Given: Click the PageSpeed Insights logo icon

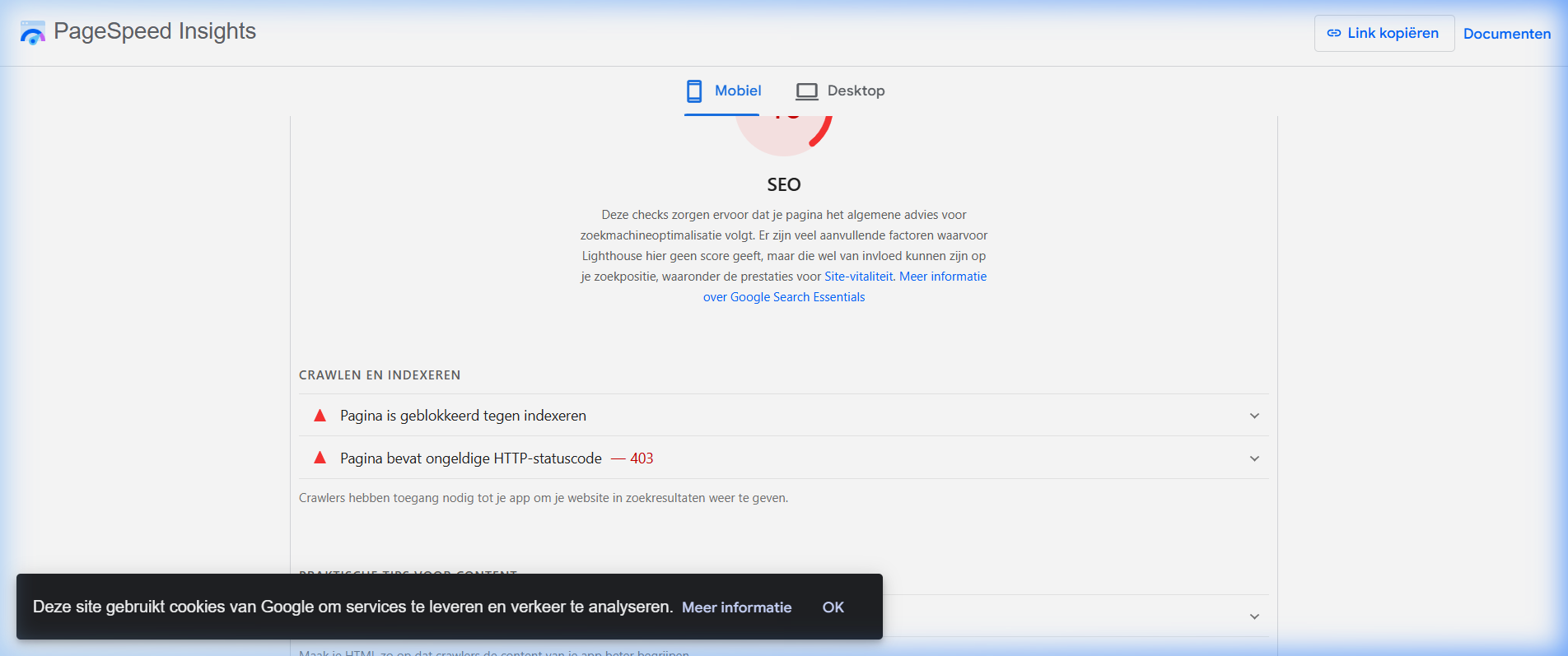Looking at the screenshot, I should tap(32, 33).
